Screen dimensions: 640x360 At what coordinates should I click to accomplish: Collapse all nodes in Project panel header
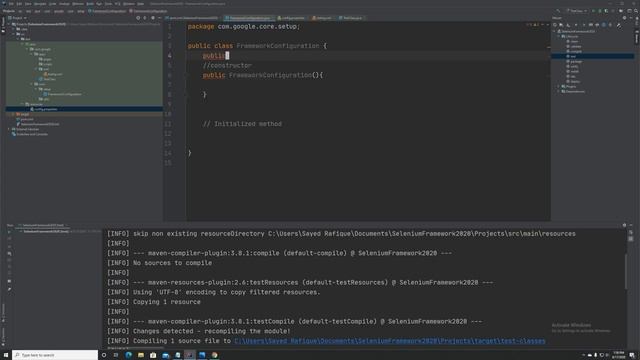click(144, 18)
